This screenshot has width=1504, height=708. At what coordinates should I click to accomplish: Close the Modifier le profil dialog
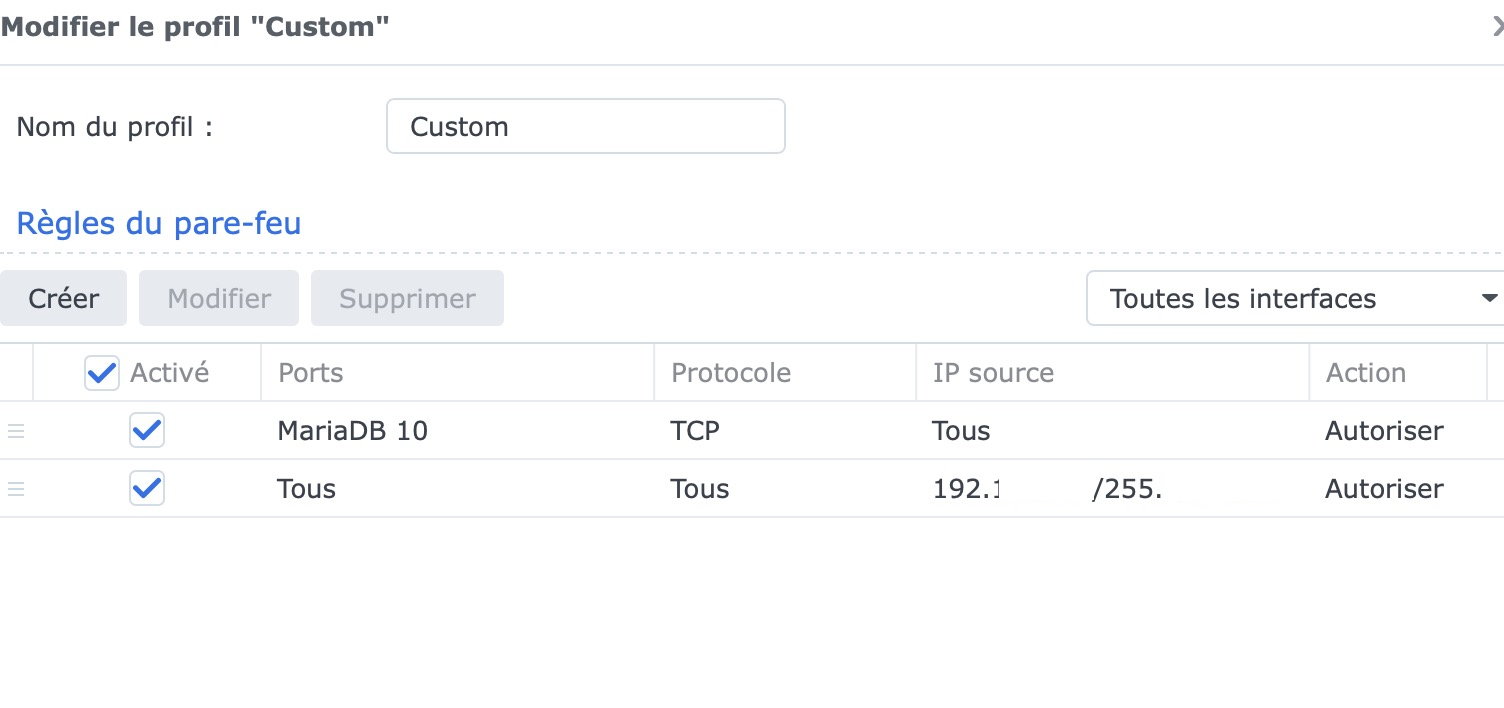click(1497, 28)
